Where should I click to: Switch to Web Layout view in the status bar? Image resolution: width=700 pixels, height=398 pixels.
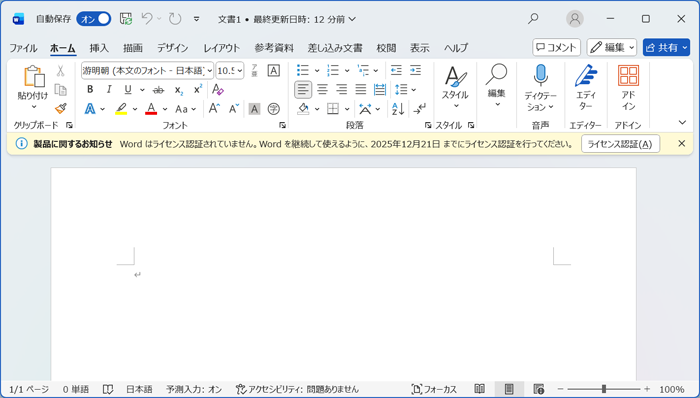[x=538, y=389]
